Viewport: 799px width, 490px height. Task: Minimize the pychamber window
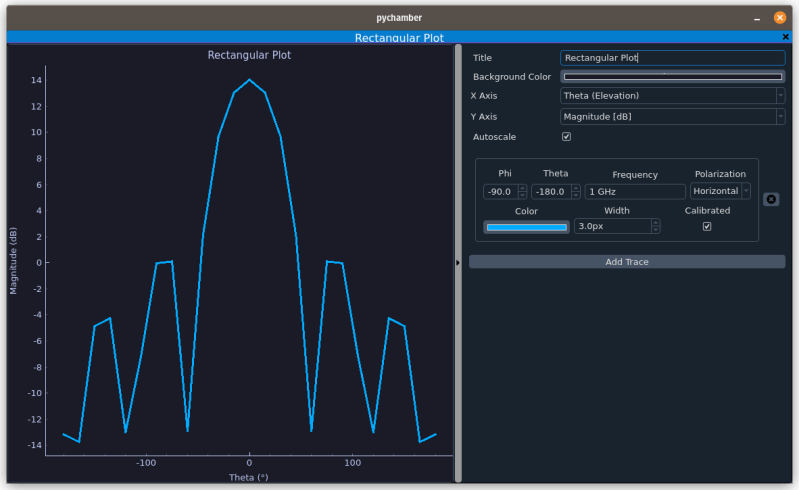[757, 18]
